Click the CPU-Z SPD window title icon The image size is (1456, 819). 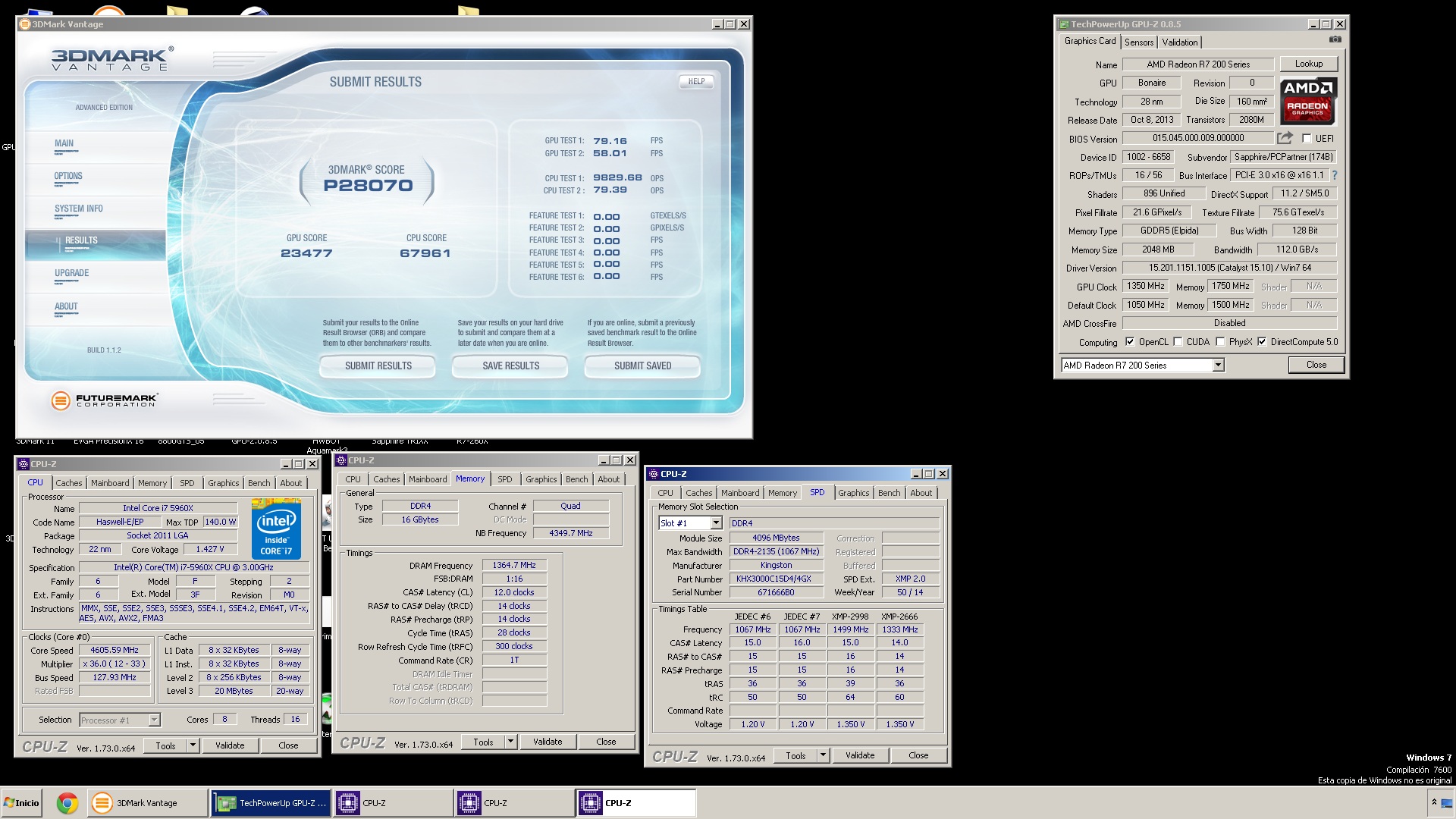(x=653, y=474)
